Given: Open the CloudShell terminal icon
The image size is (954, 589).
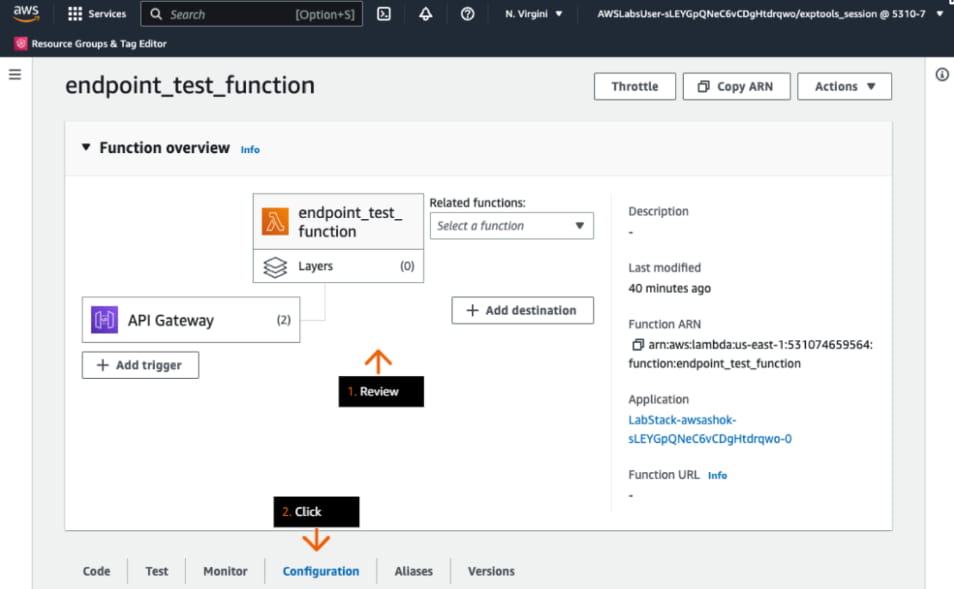Looking at the screenshot, I should 384,13.
